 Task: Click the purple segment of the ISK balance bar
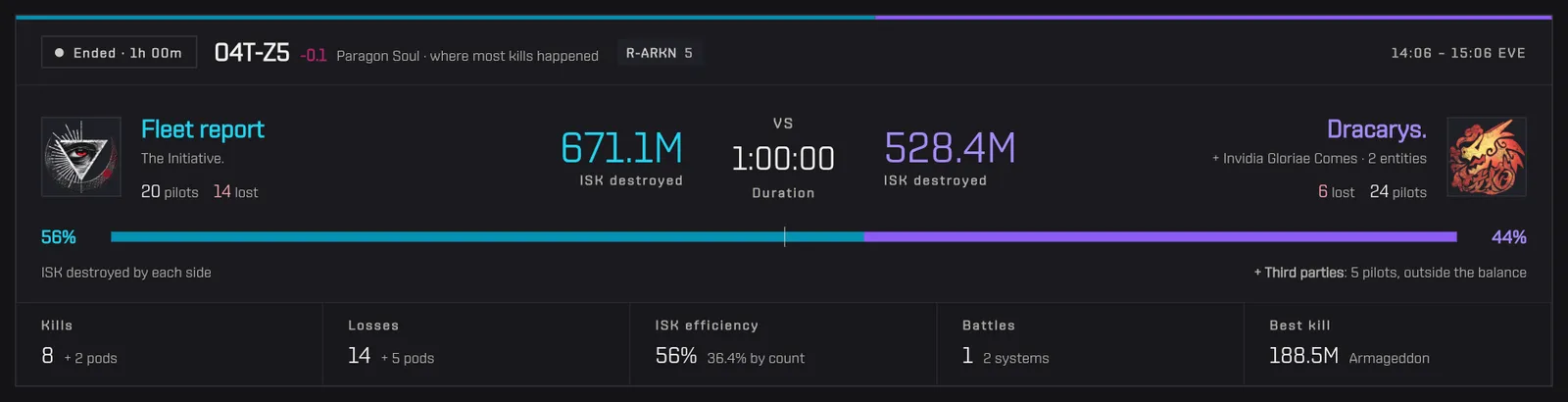pos(1160,236)
